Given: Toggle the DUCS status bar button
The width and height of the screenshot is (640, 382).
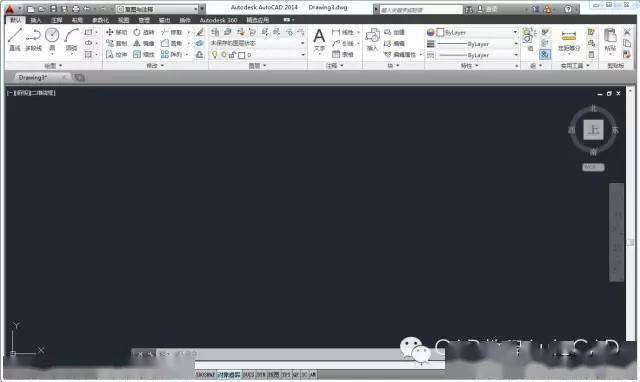Looking at the screenshot, I should (249, 374).
